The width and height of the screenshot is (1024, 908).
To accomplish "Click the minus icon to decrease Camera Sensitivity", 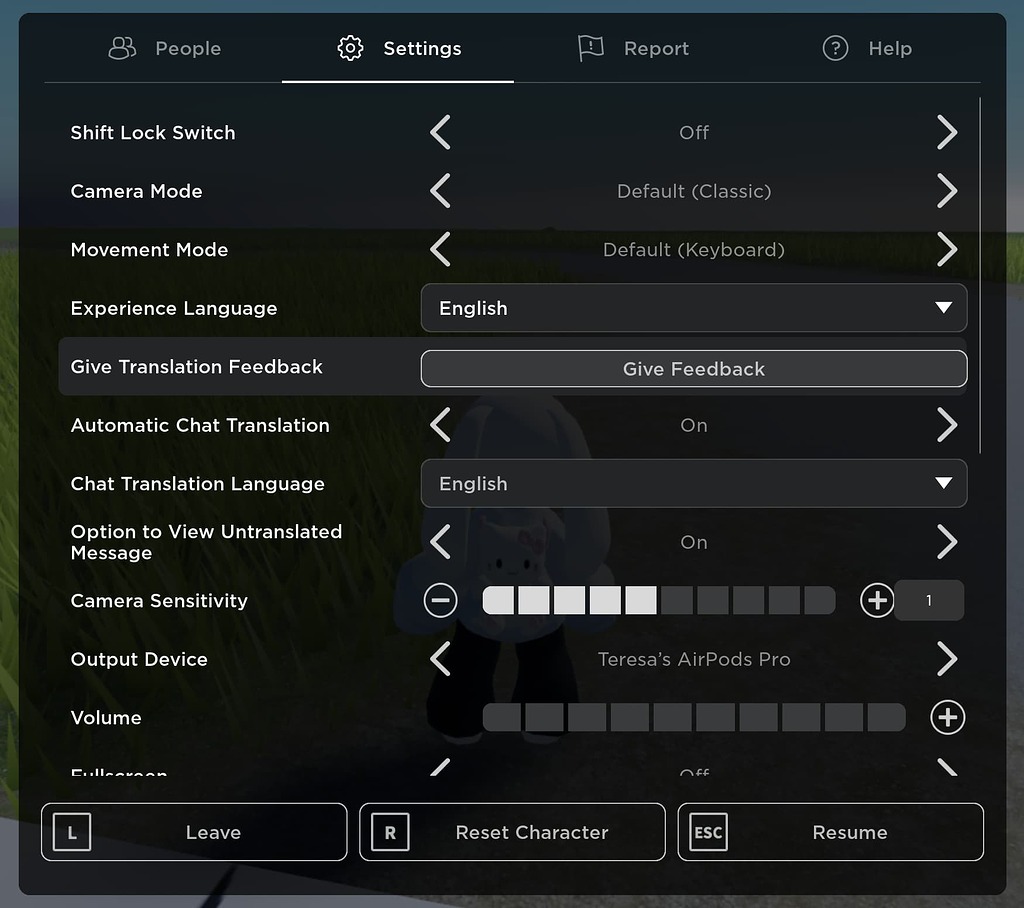I will click(x=440, y=600).
